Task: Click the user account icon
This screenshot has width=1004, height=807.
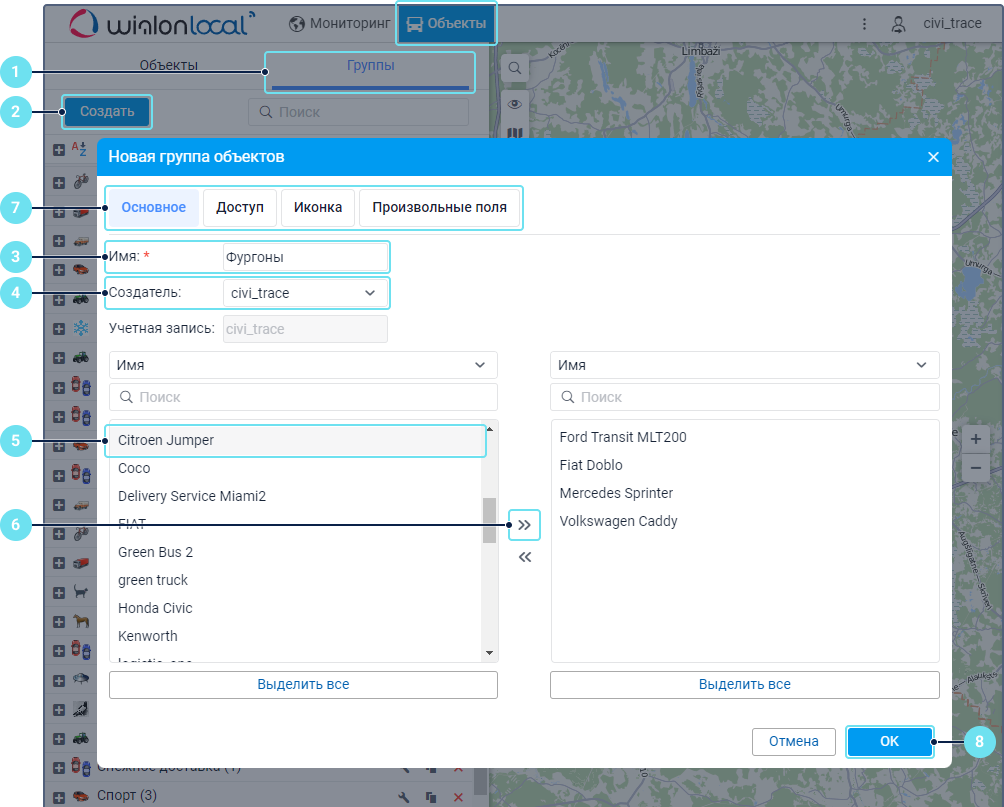Action: click(x=899, y=23)
